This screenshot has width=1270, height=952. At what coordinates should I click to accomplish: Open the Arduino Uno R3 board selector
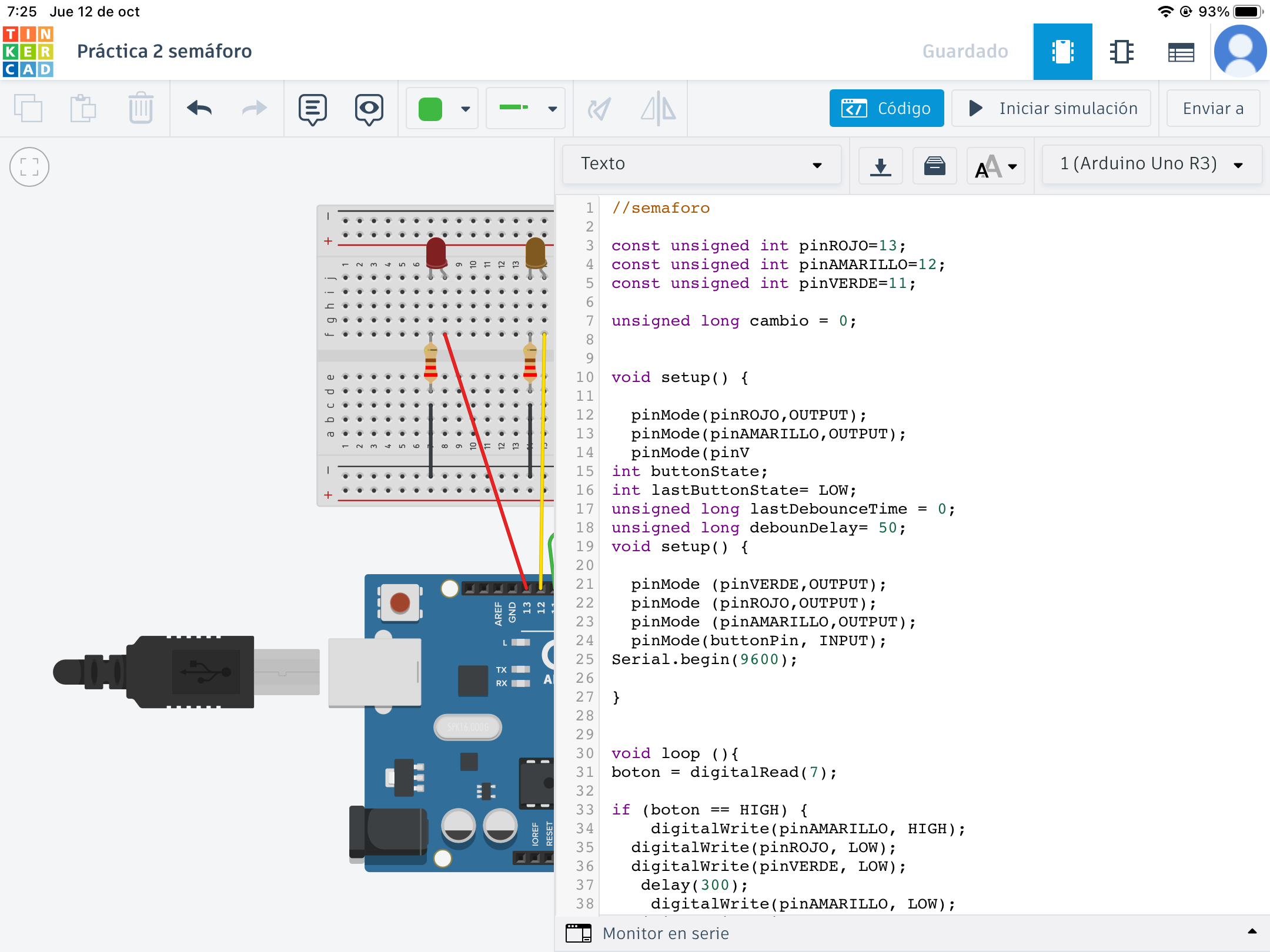point(1151,164)
